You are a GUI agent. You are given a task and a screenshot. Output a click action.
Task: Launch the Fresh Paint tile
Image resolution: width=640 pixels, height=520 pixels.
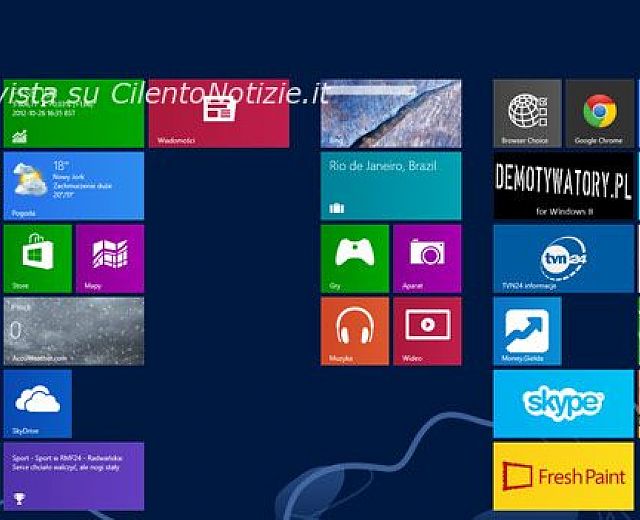564,476
